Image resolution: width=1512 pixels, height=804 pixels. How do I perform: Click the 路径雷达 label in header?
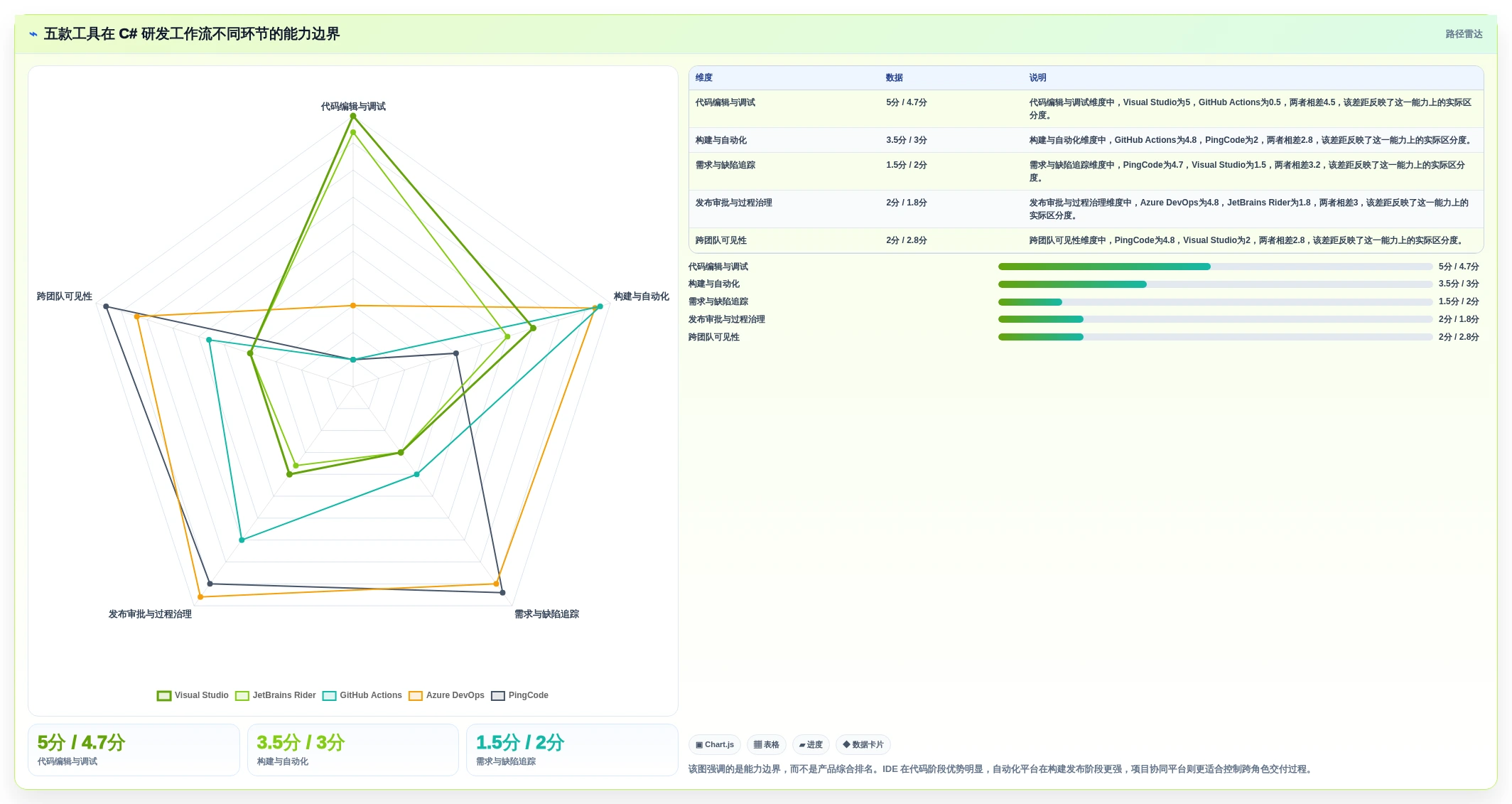[1464, 34]
